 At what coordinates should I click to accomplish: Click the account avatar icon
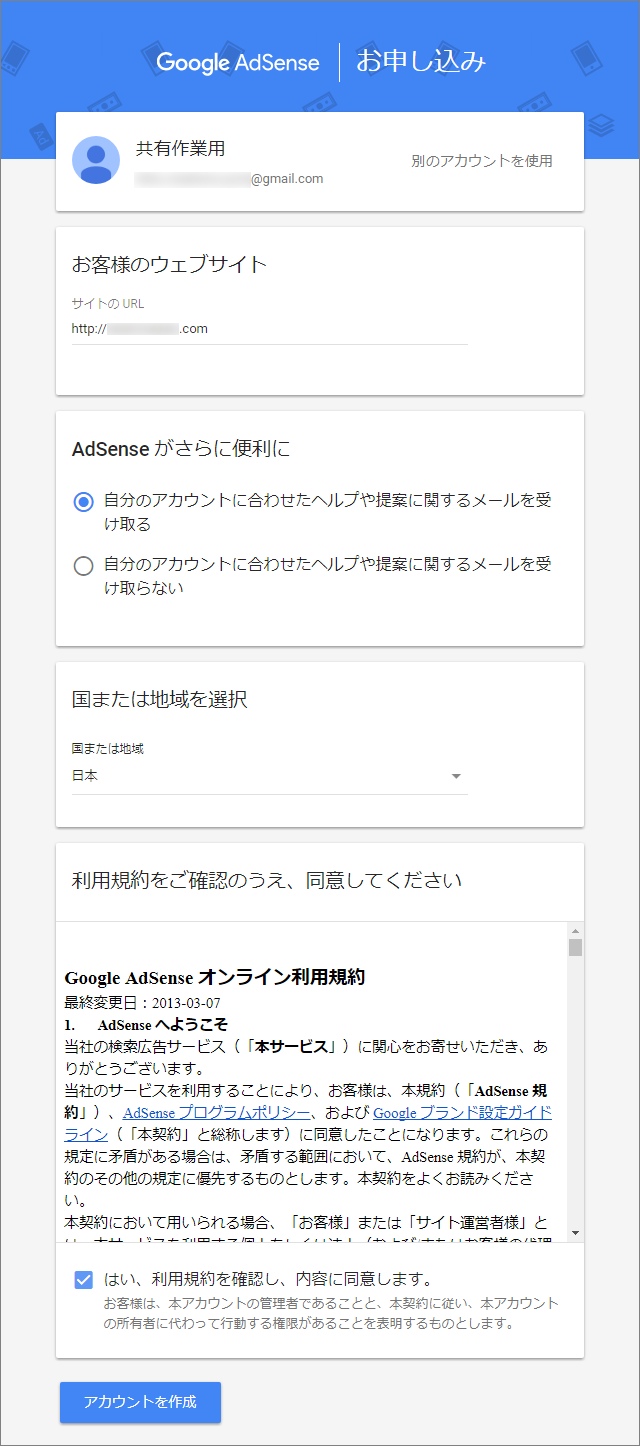click(x=96, y=160)
